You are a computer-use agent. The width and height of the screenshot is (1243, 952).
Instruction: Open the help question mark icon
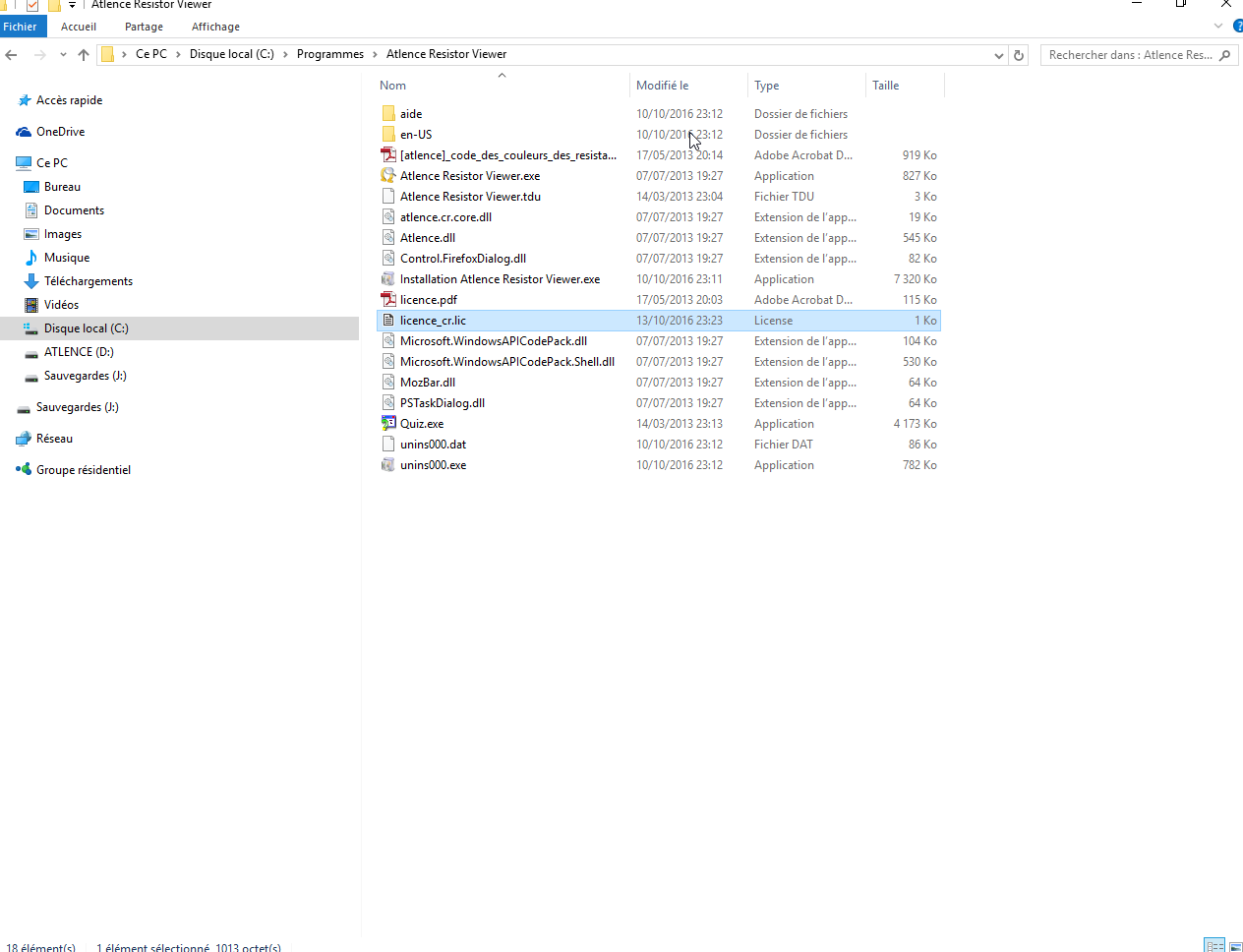click(x=1237, y=26)
